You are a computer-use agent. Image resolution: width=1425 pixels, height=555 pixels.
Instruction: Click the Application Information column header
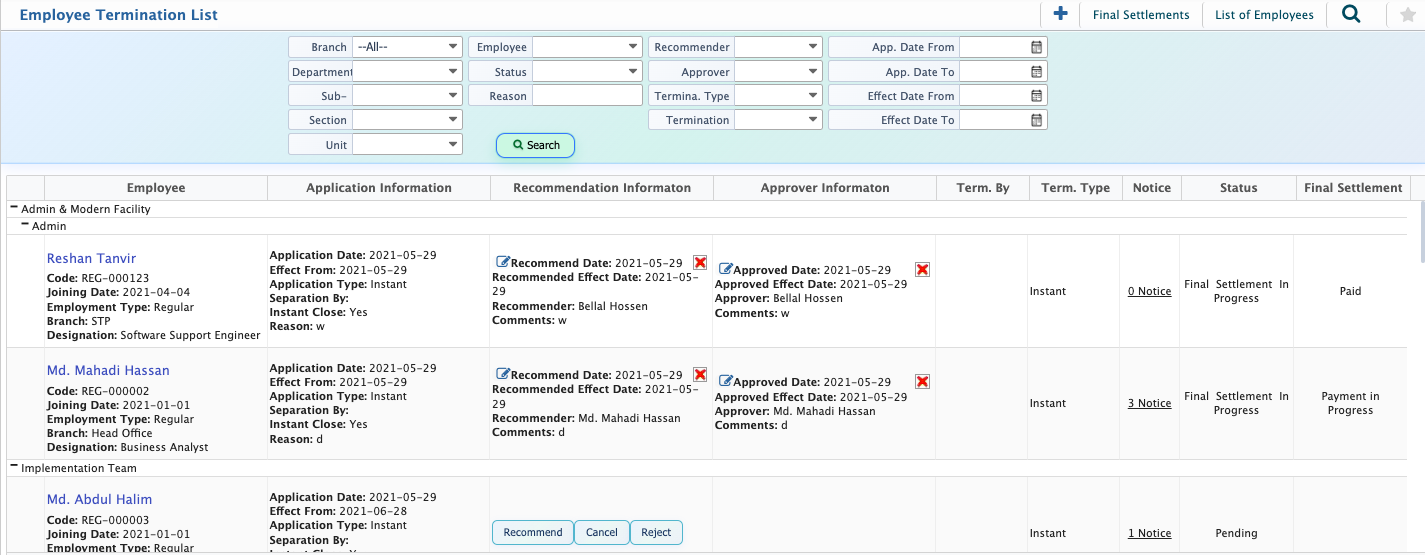(379, 188)
